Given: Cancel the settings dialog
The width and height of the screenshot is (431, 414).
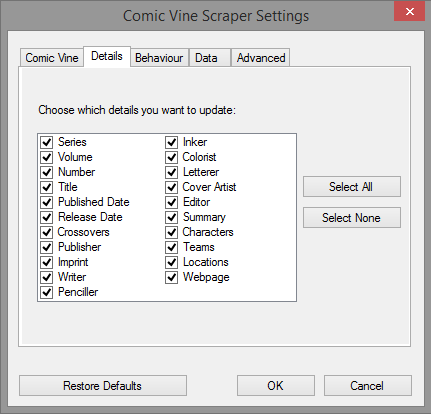Looking at the screenshot, I should (368, 386).
